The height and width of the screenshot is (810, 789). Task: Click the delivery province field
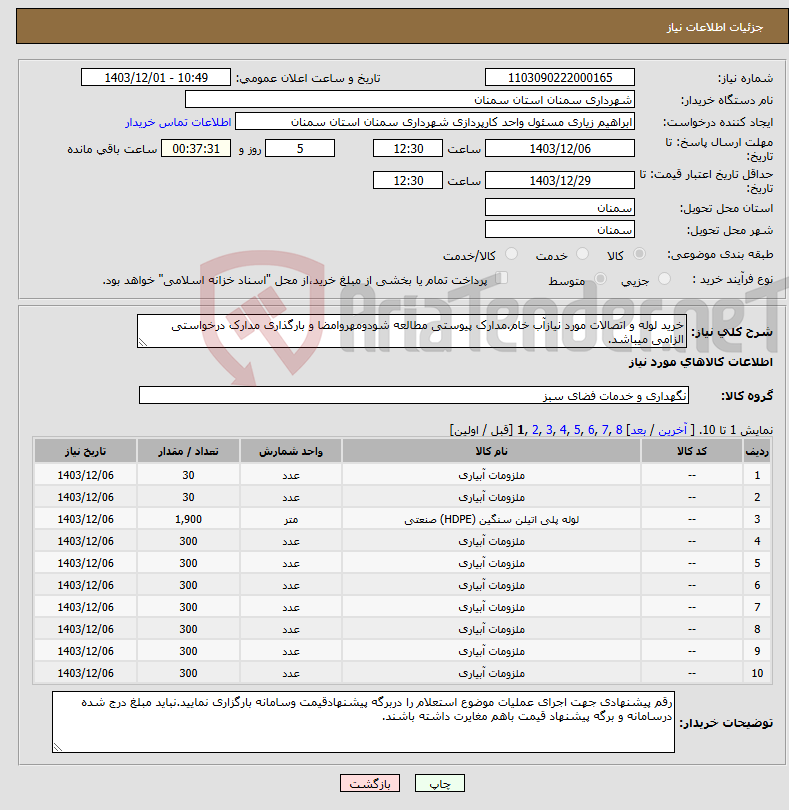point(560,208)
